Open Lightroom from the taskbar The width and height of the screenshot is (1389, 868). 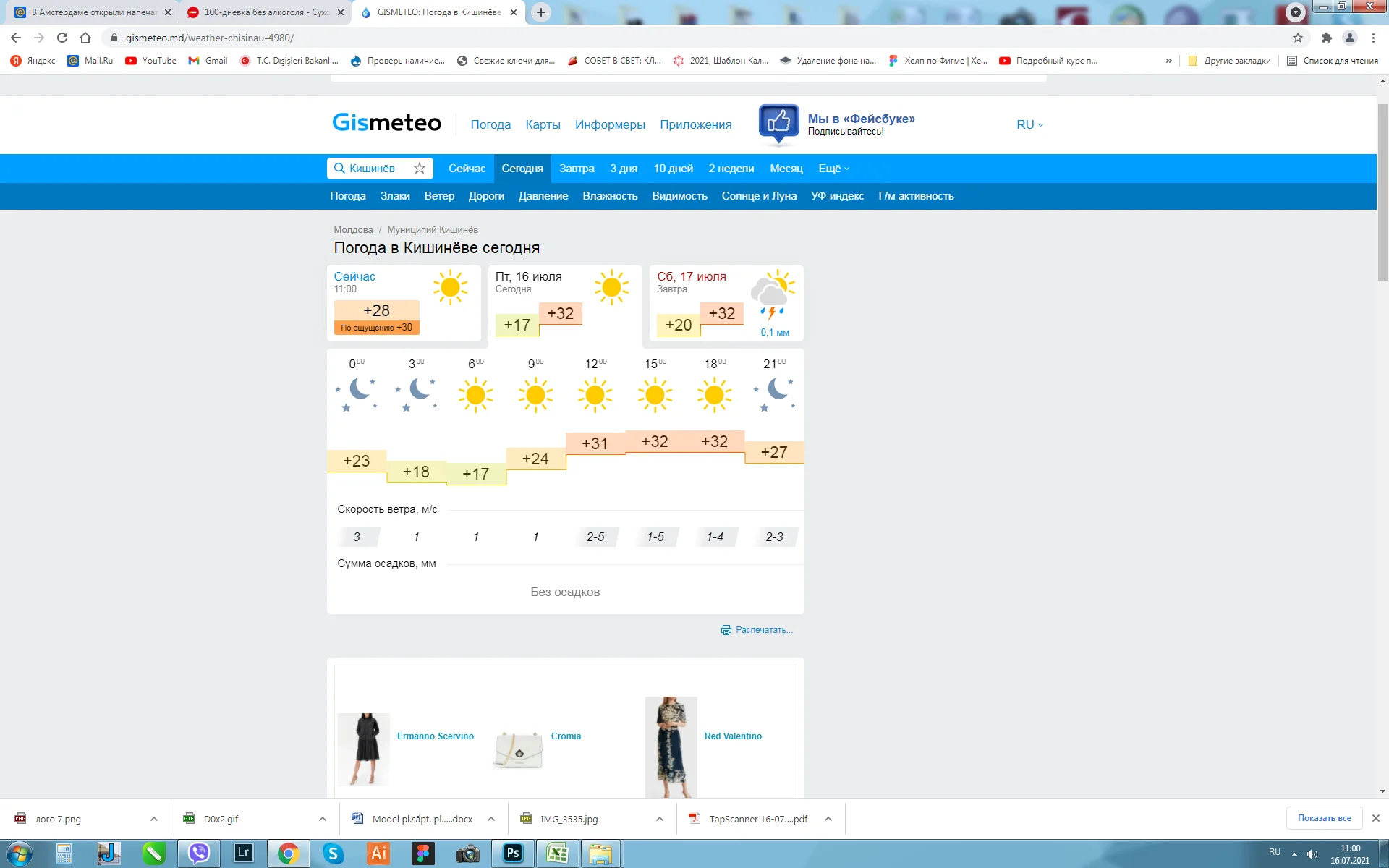point(244,854)
